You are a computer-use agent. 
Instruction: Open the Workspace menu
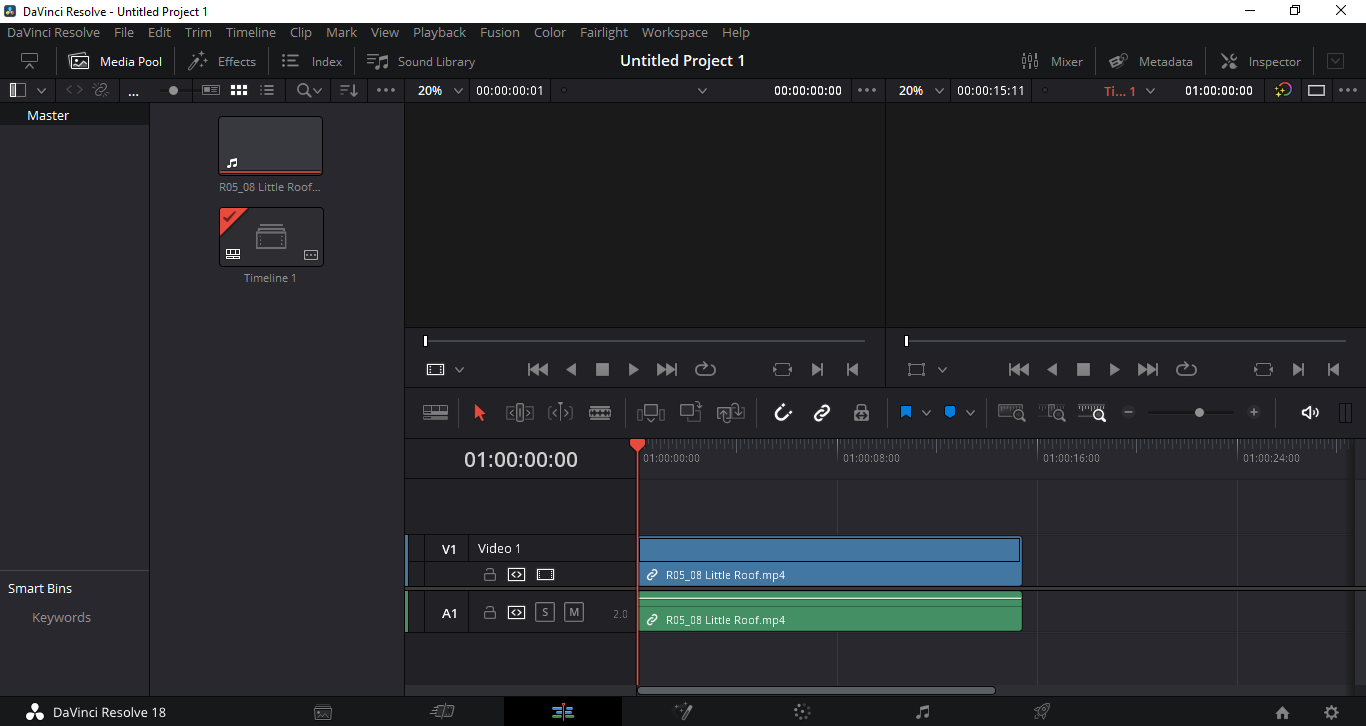click(x=675, y=32)
